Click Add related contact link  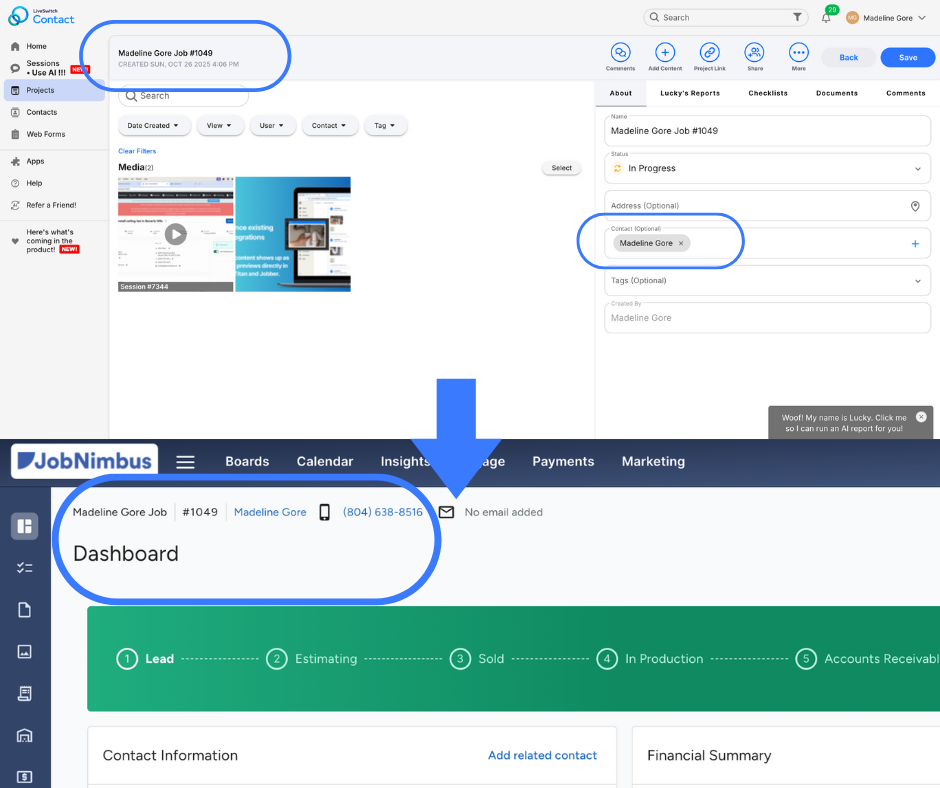click(x=542, y=756)
